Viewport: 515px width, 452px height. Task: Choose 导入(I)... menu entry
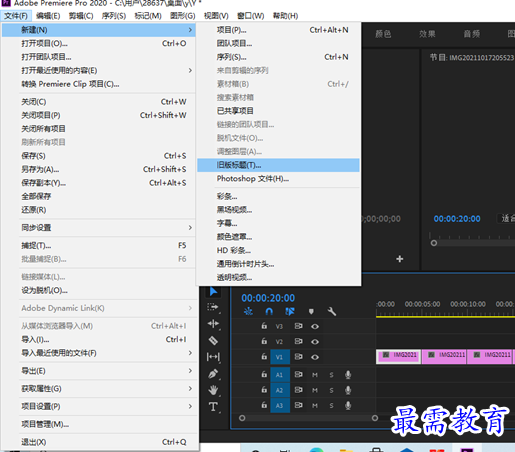point(99,339)
